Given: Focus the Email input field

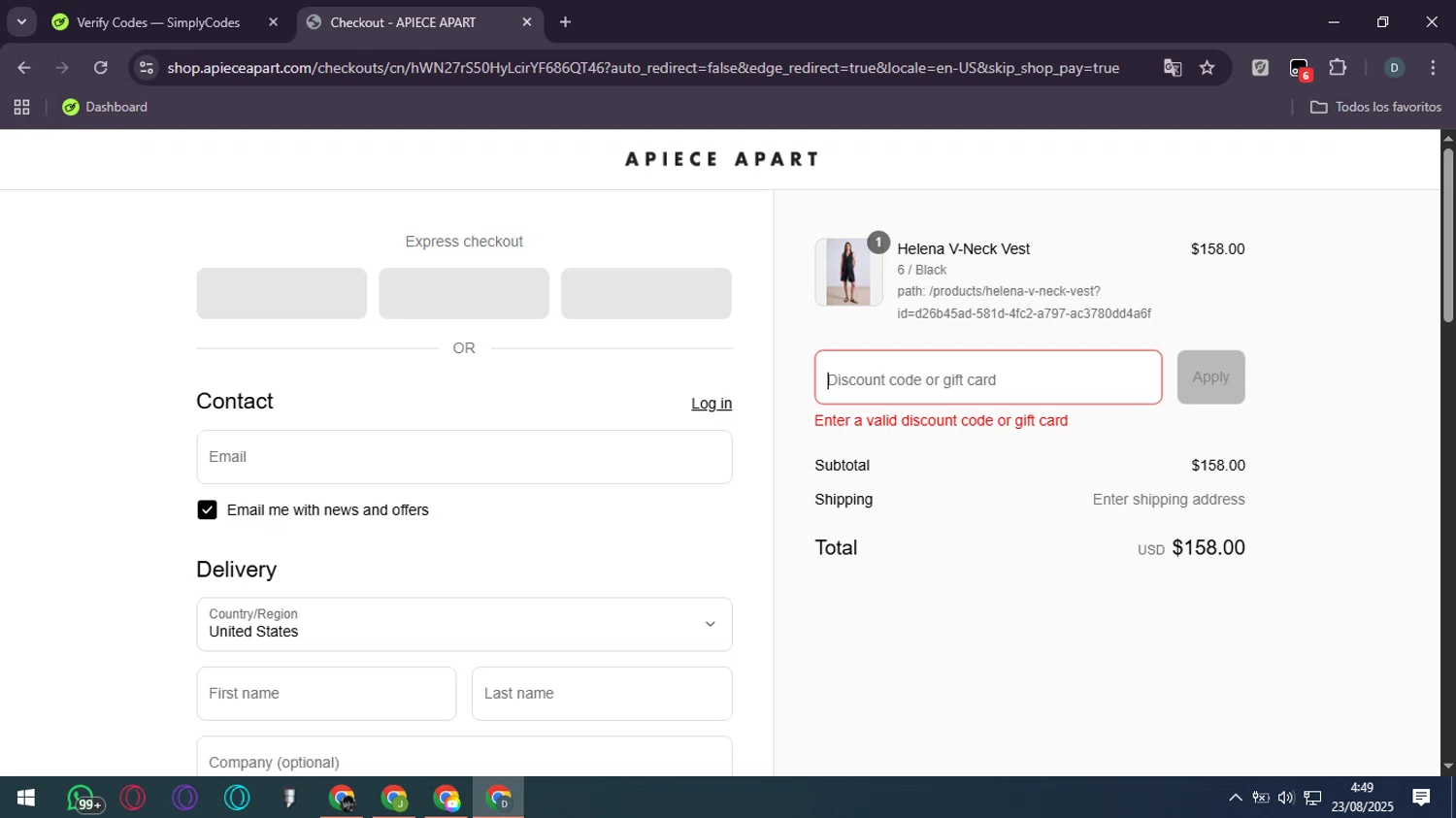Looking at the screenshot, I should click(464, 457).
